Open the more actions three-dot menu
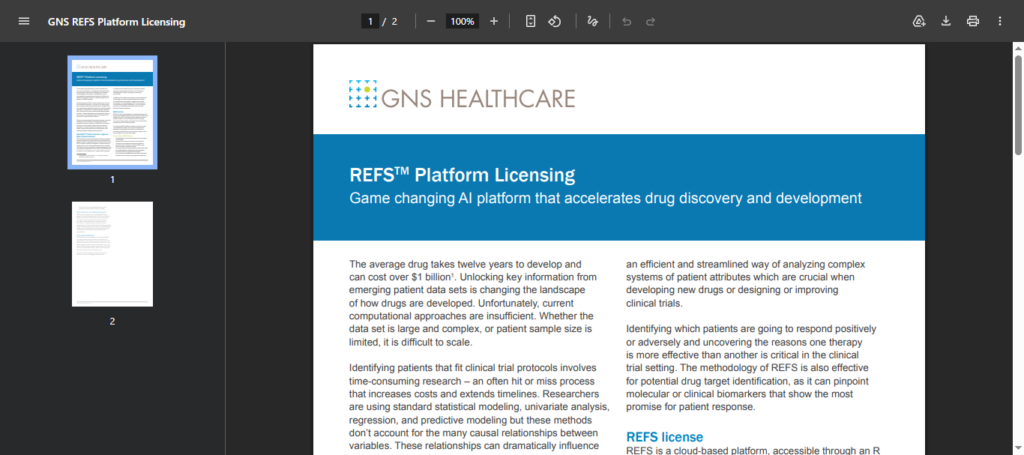 pyautogui.click(x=1000, y=21)
